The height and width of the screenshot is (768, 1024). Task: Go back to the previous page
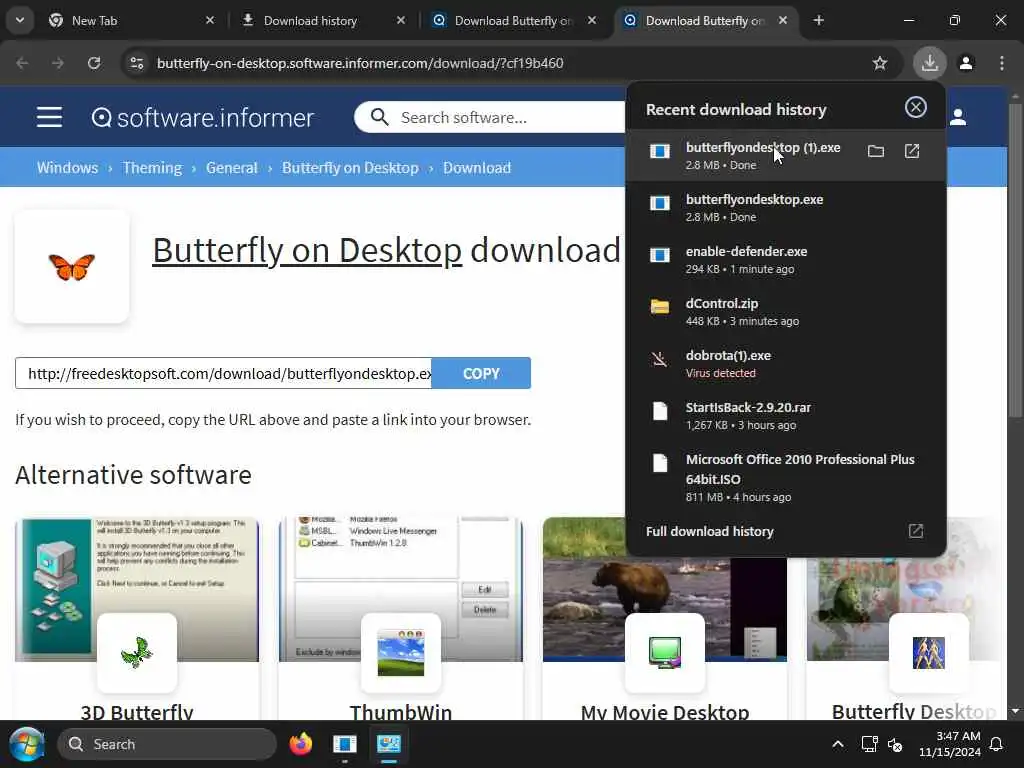(x=22, y=63)
